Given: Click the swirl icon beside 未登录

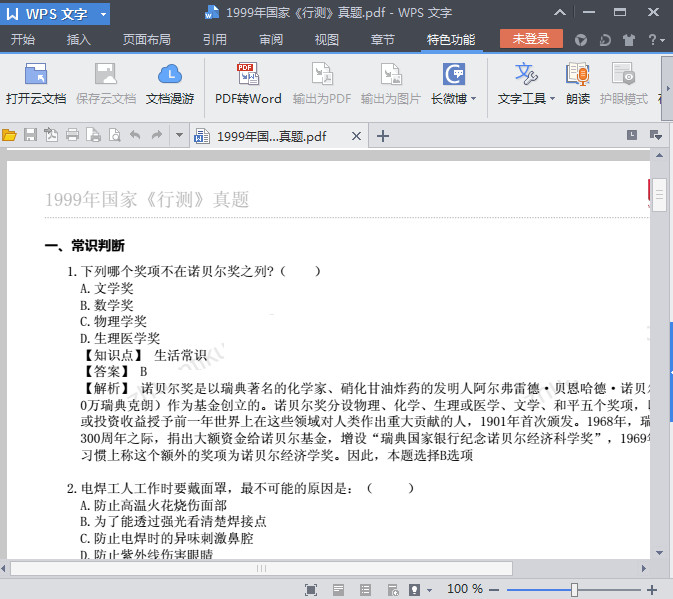Looking at the screenshot, I should [x=605, y=40].
